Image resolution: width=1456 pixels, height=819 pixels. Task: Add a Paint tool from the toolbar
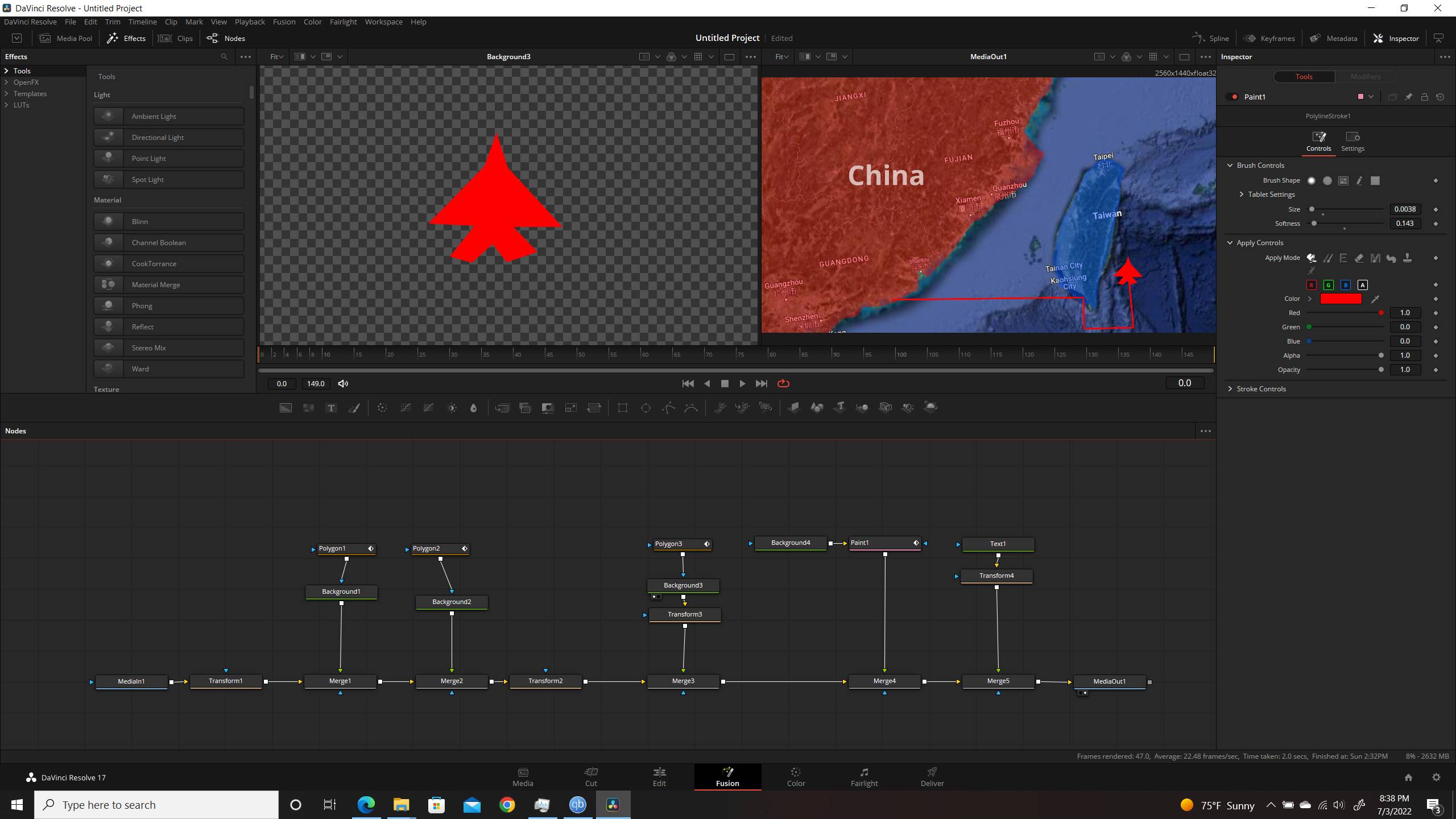click(354, 407)
